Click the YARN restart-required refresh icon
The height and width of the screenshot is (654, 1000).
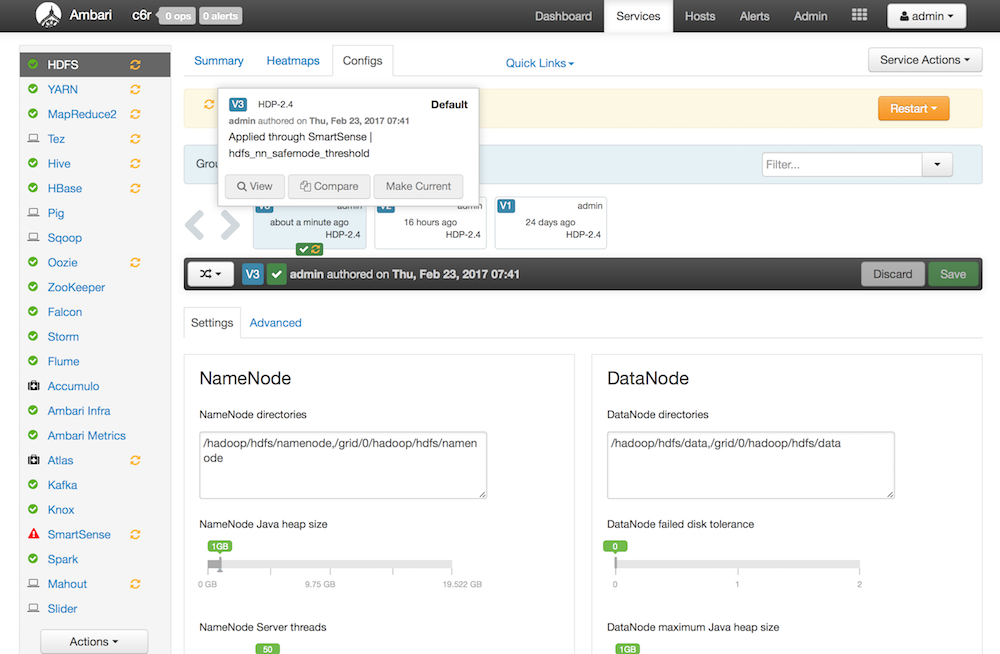pos(135,89)
